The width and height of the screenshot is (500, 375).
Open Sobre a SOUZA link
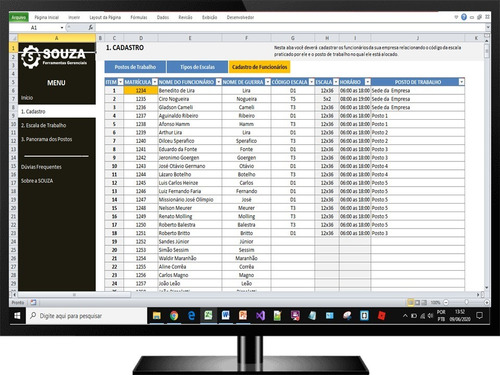37,181
